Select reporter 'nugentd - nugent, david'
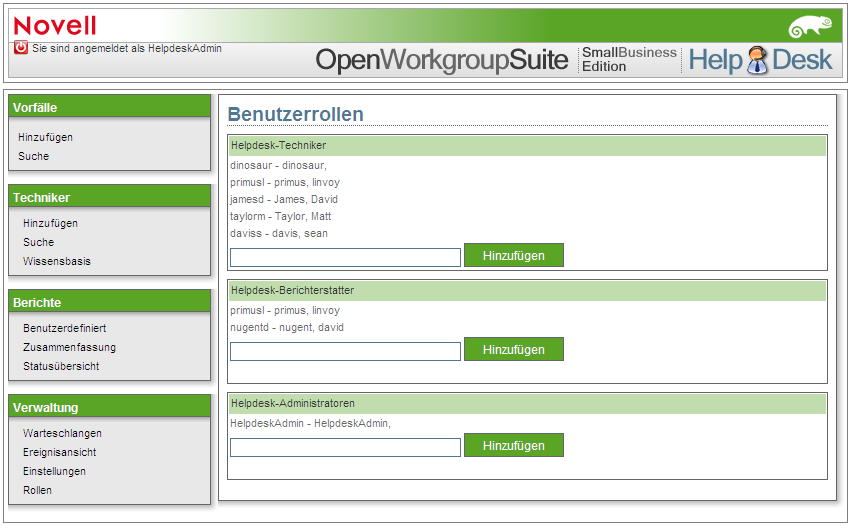This screenshot has width=856, height=529. point(287,327)
